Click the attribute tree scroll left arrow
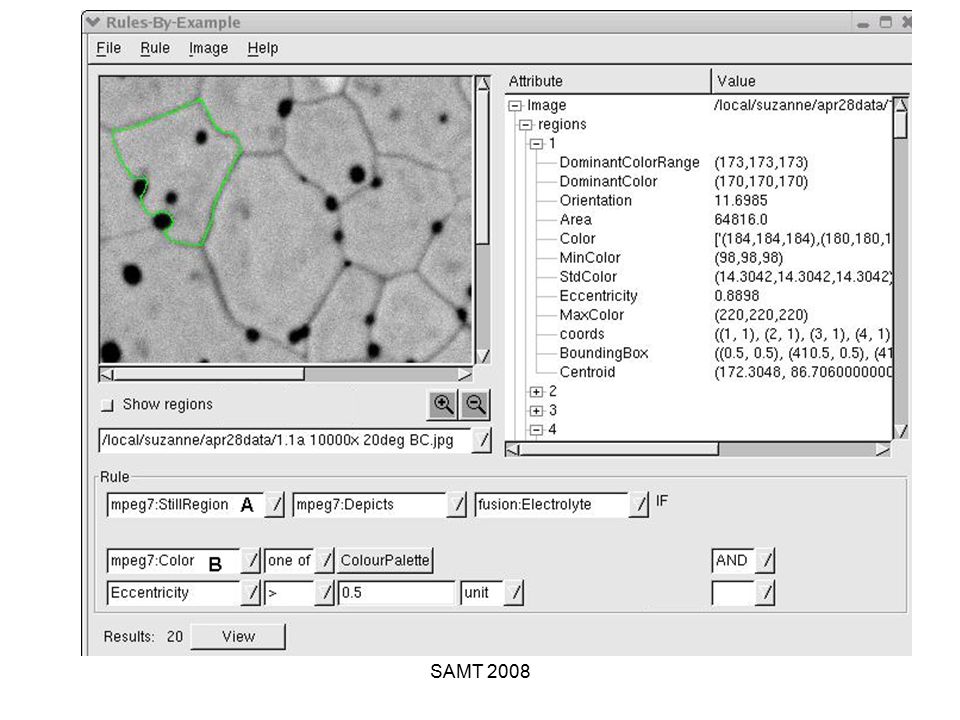 (513, 450)
